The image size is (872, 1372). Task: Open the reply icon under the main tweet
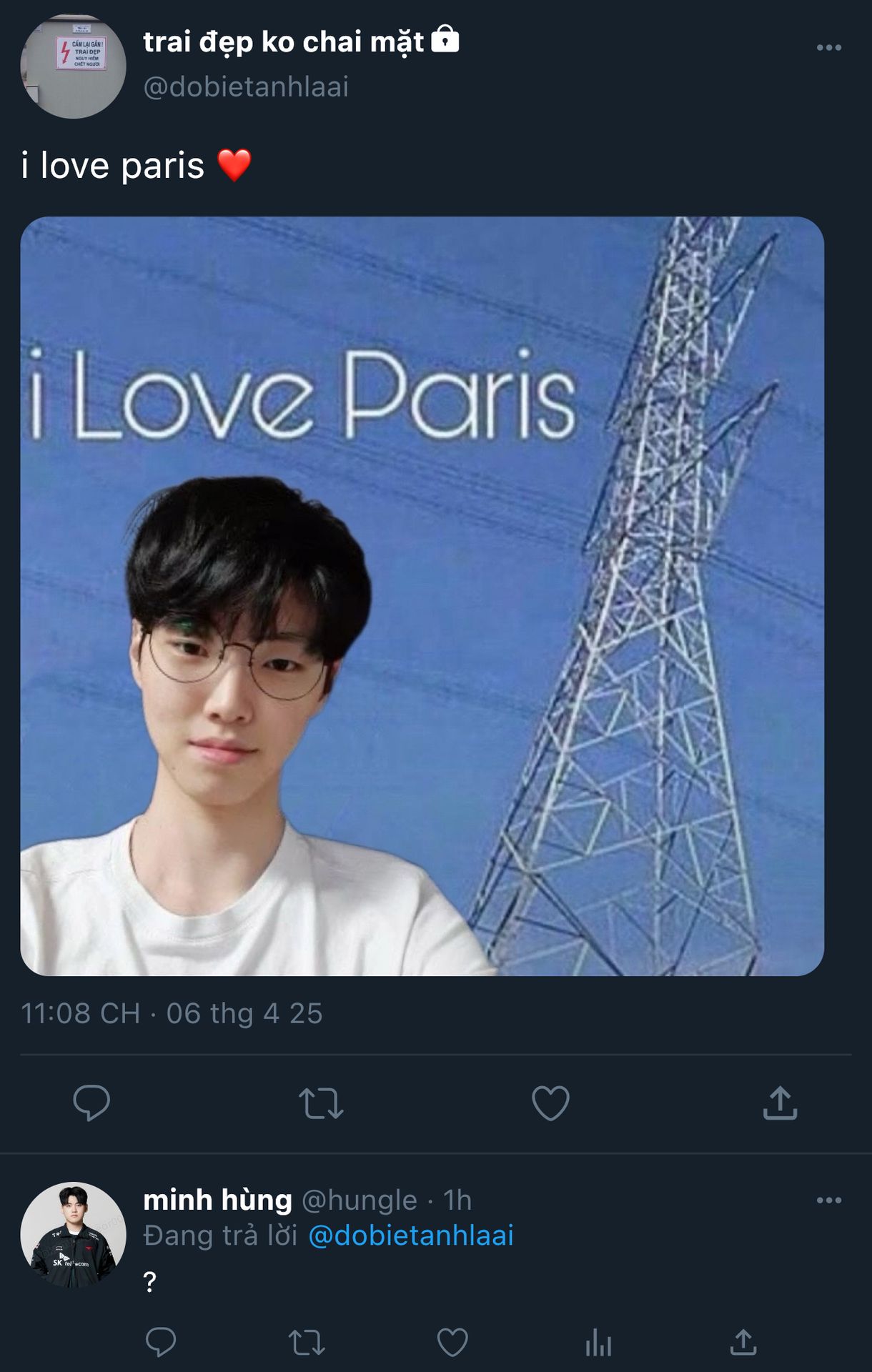(x=91, y=1103)
